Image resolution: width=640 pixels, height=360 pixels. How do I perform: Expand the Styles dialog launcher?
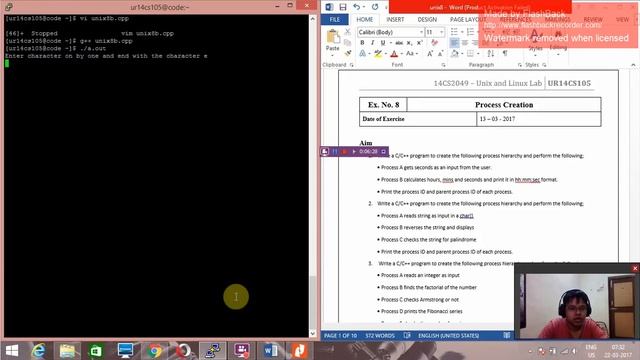544,65
